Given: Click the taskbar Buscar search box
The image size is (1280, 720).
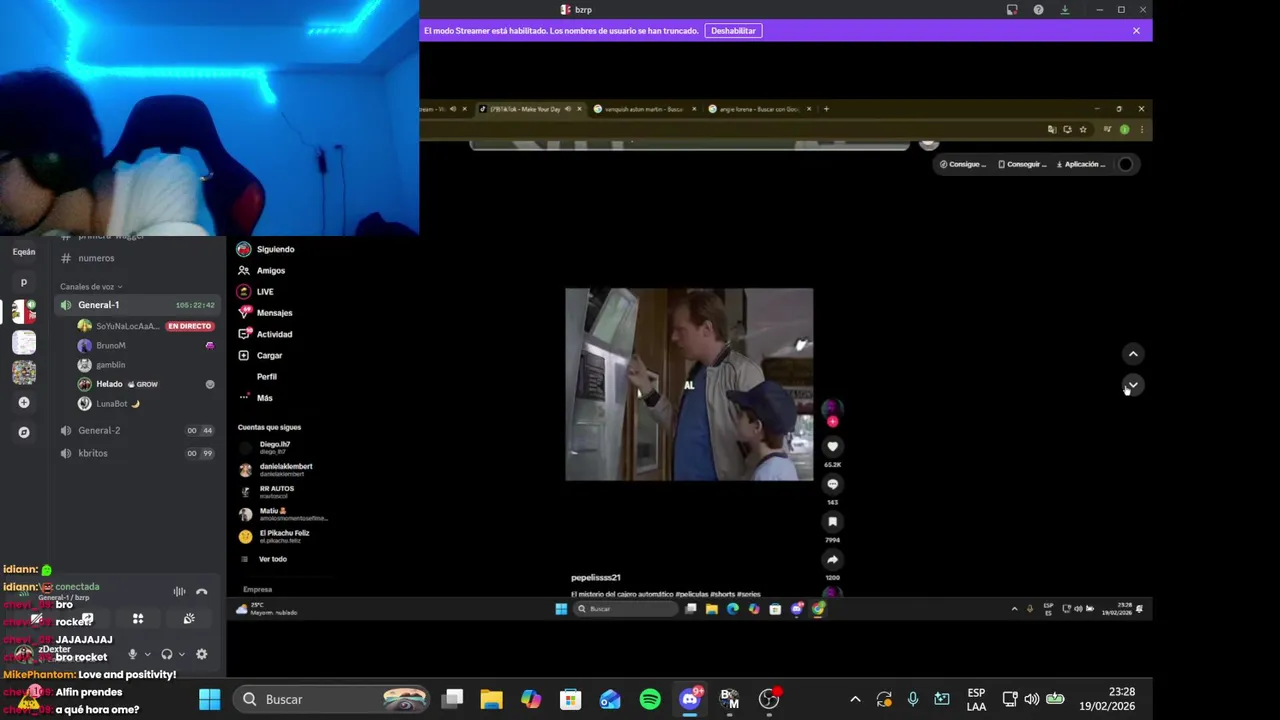Looking at the screenshot, I should pyautogui.click(x=332, y=700).
